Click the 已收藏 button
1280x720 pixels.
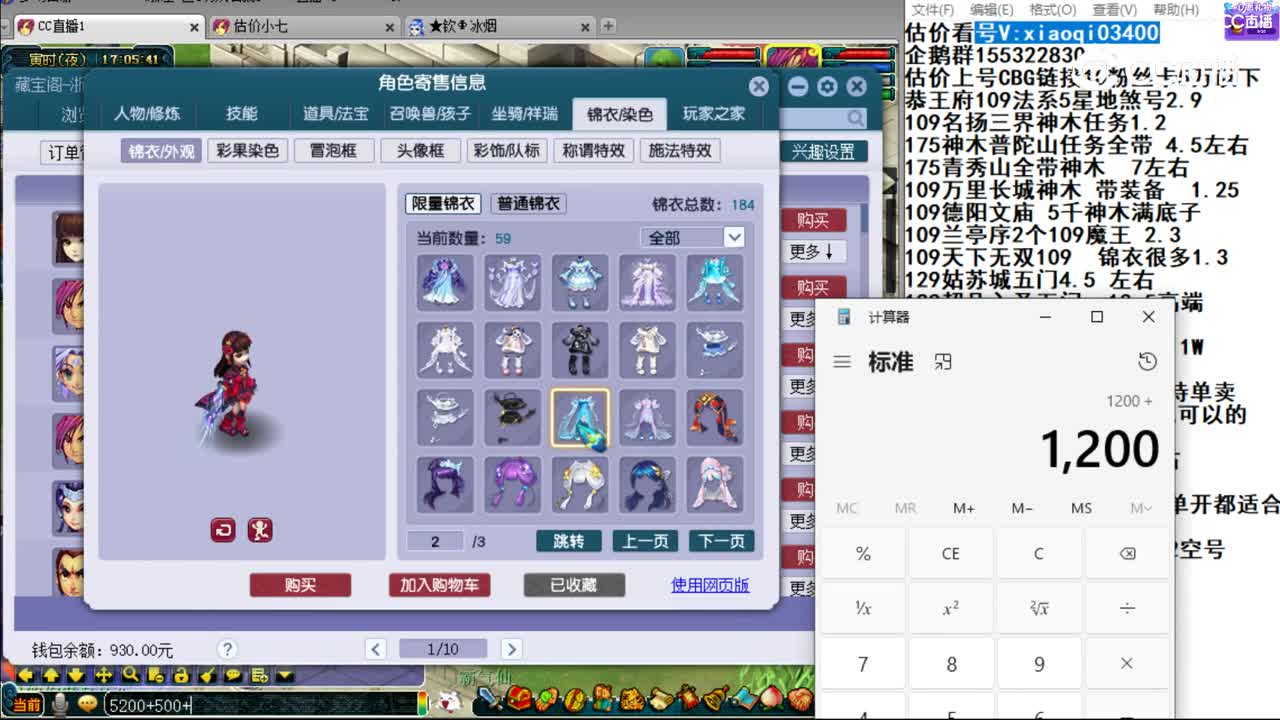[574, 585]
